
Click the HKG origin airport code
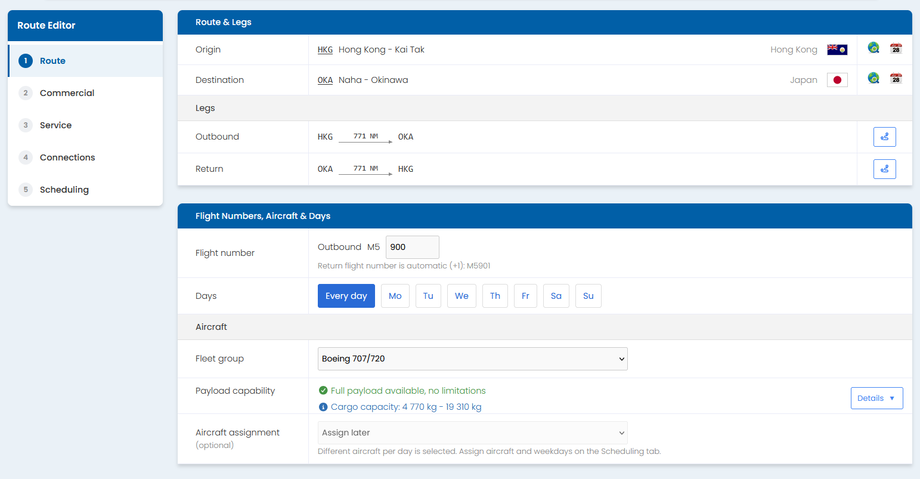click(325, 50)
